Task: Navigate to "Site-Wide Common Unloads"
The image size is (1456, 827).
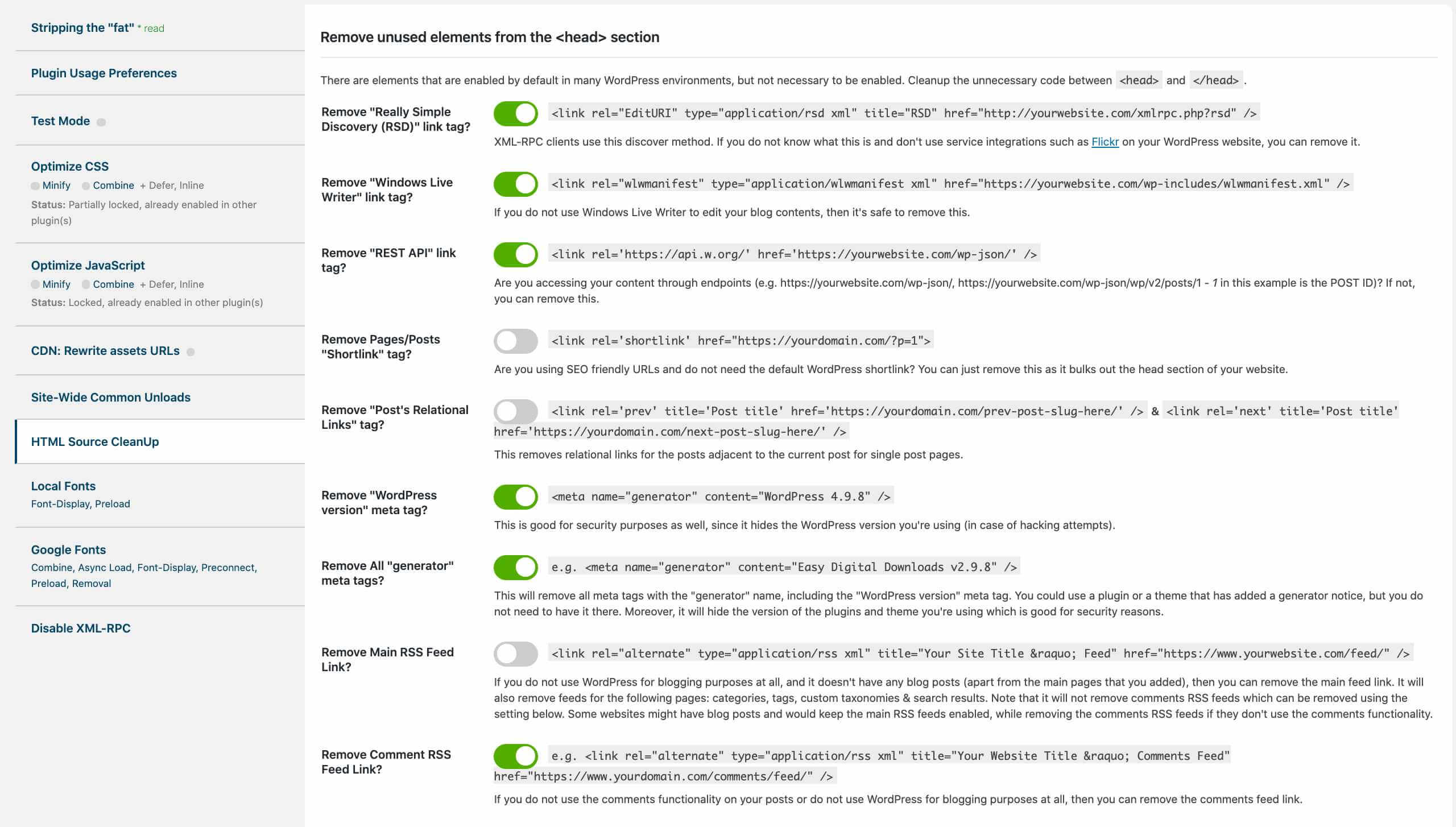Action: (111, 397)
